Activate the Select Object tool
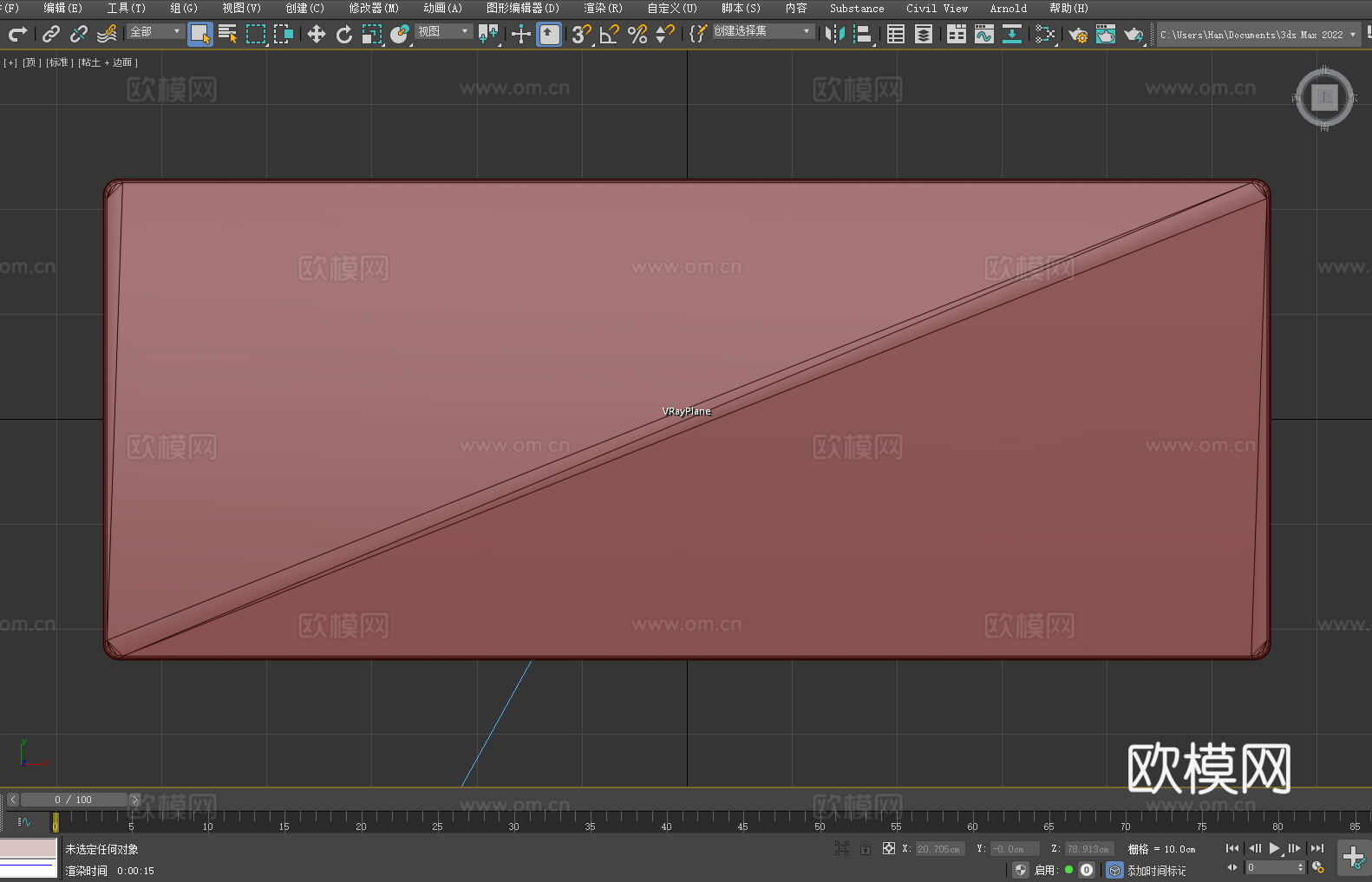The height and width of the screenshot is (882, 1372). pyautogui.click(x=200, y=34)
